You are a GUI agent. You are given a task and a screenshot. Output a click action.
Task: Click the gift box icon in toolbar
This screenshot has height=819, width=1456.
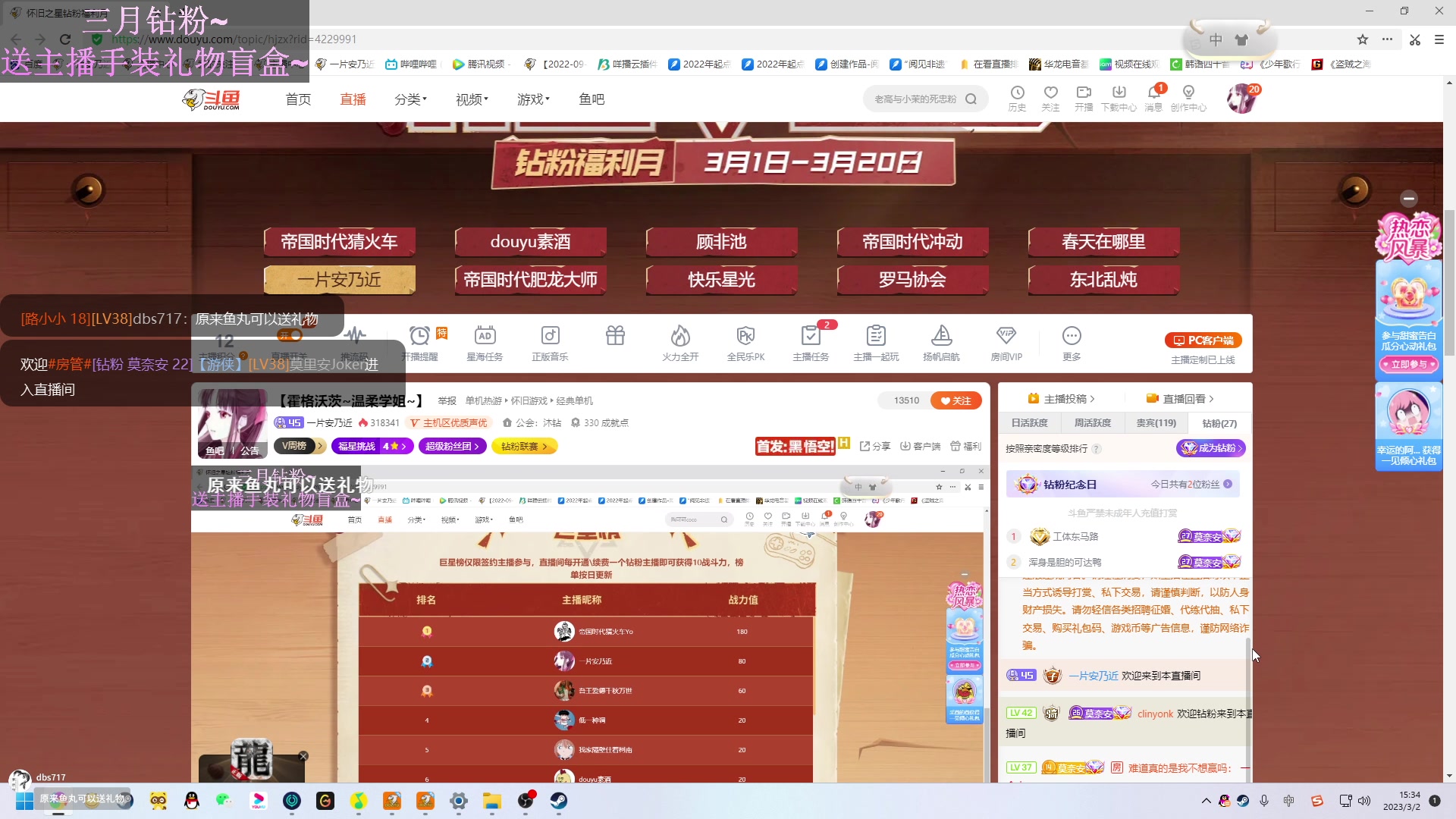point(615,335)
